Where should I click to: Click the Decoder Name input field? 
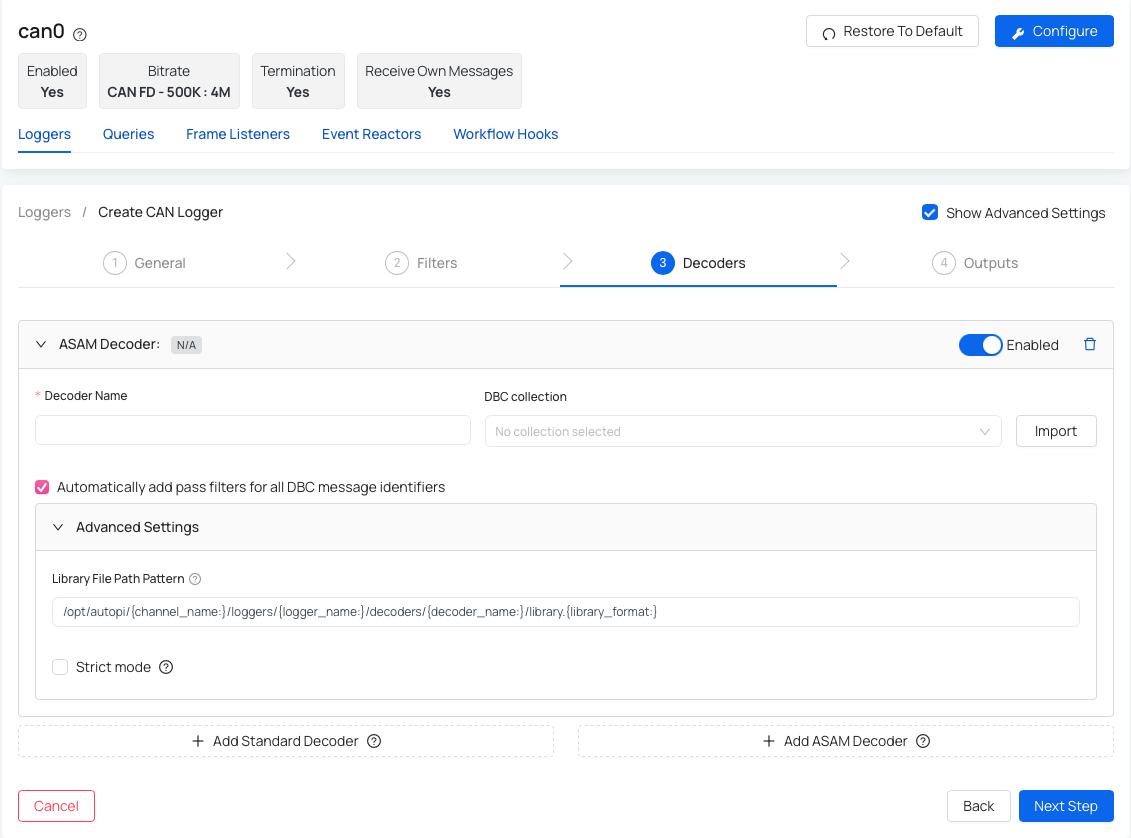point(252,430)
